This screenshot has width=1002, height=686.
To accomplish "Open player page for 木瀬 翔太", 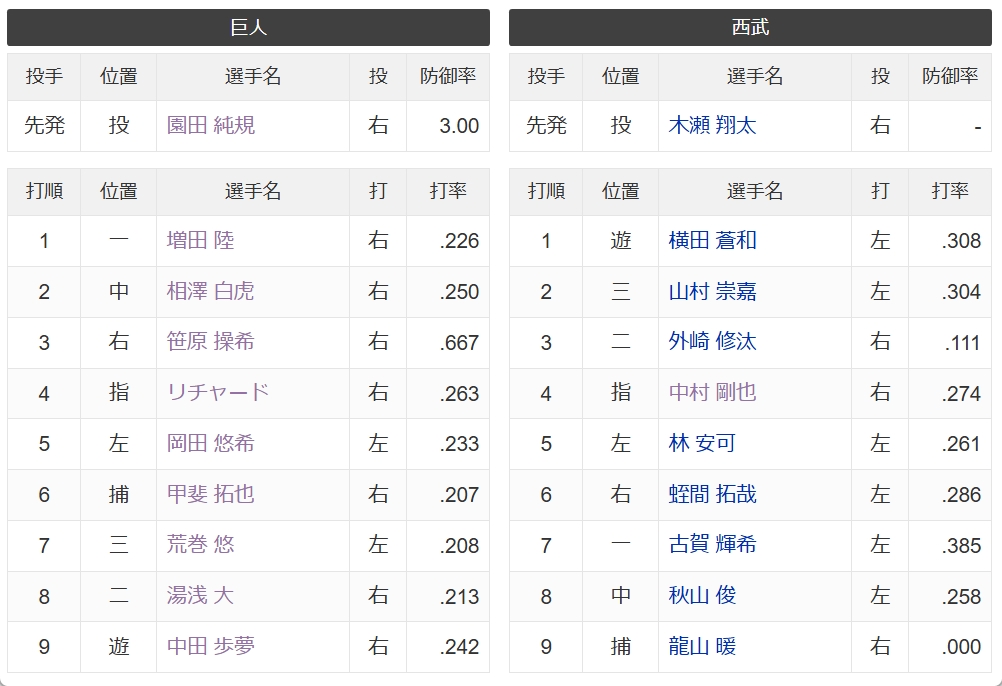I will [x=713, y=125].
